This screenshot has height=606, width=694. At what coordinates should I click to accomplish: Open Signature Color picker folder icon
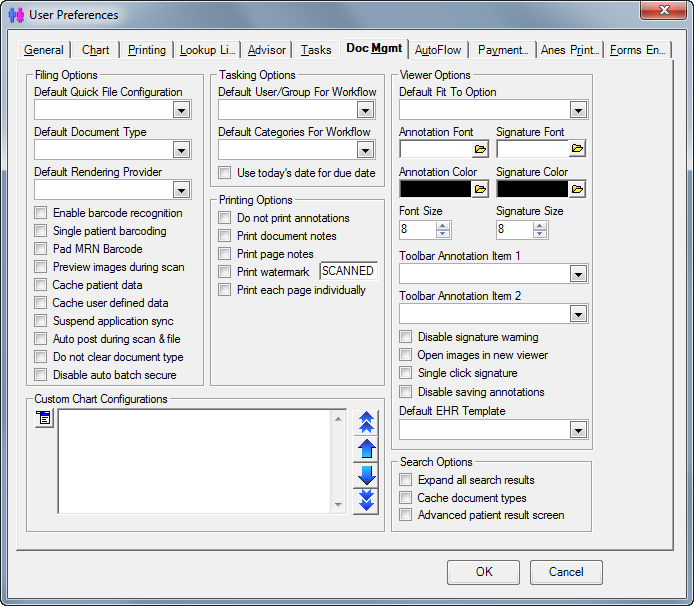[x=577, y=189]
